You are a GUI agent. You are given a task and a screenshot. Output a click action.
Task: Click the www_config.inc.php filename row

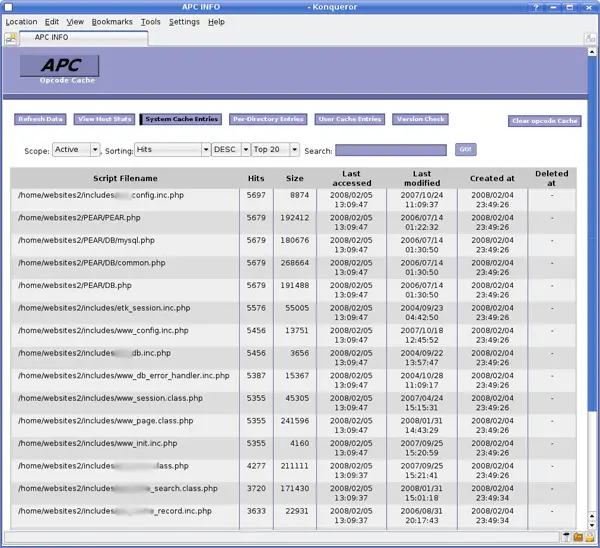click(103, 331)
